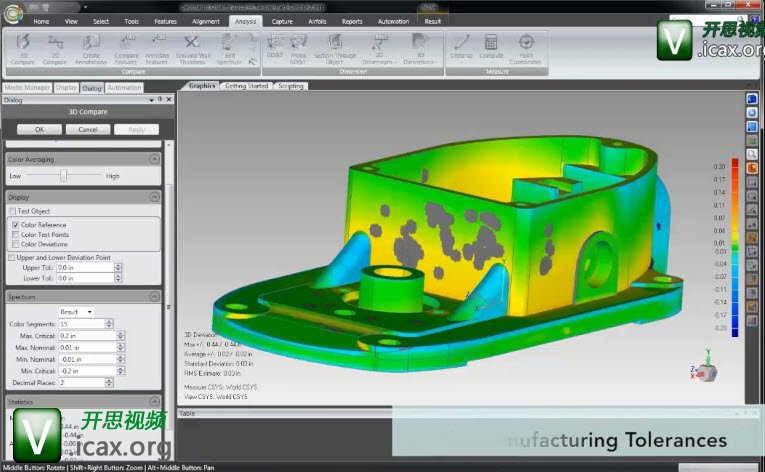Click the Color Averaging Low-High slider

coord(63,176)
